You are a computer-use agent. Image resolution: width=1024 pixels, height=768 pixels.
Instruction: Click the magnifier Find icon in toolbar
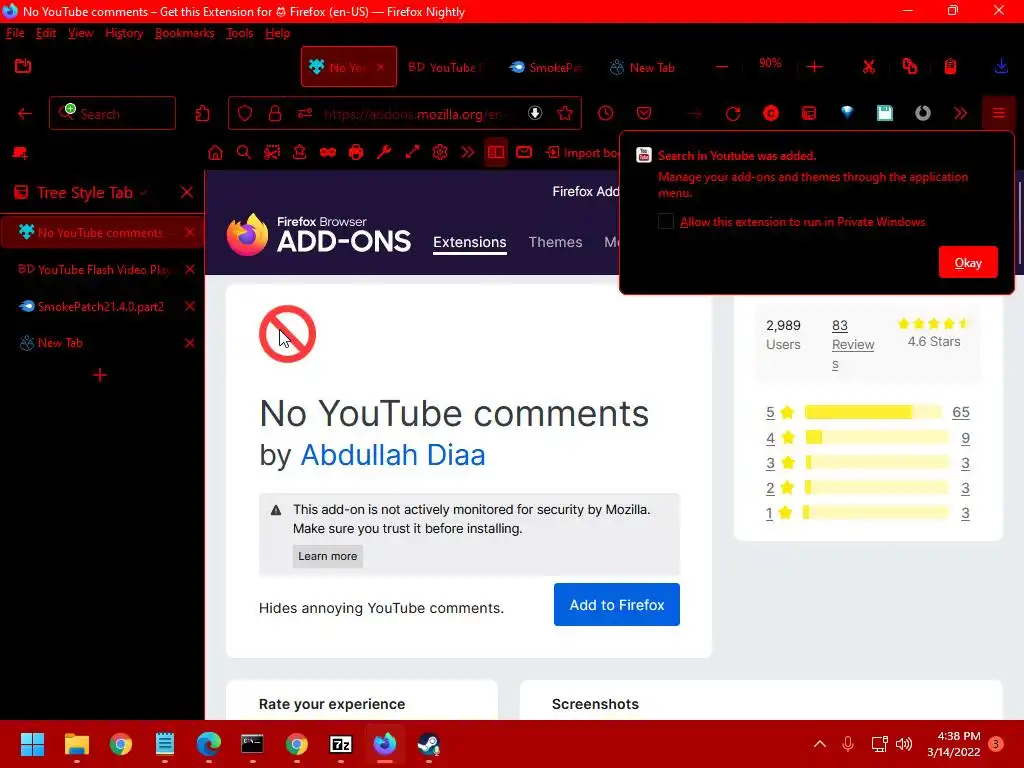244,153
